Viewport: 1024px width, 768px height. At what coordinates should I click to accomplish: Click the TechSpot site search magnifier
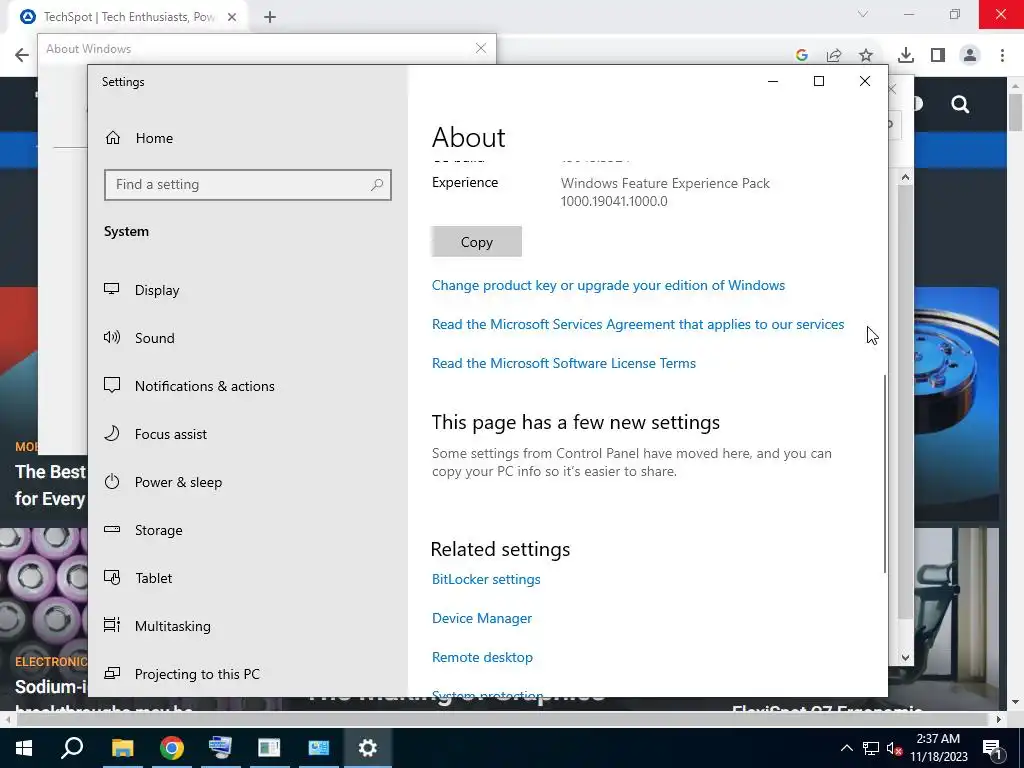pos(960,104)
